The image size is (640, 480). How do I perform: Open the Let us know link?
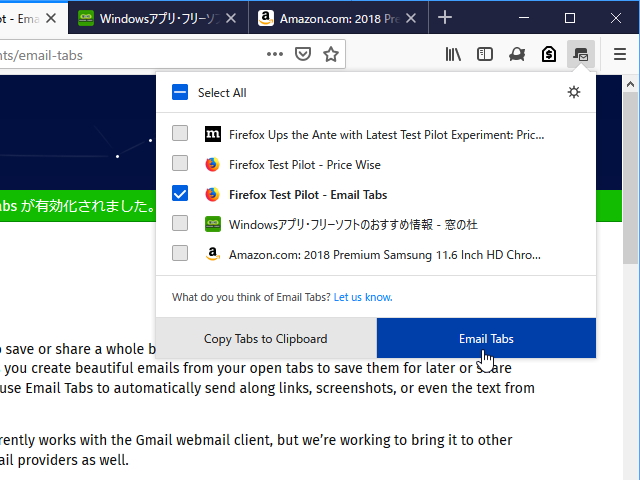363,297
